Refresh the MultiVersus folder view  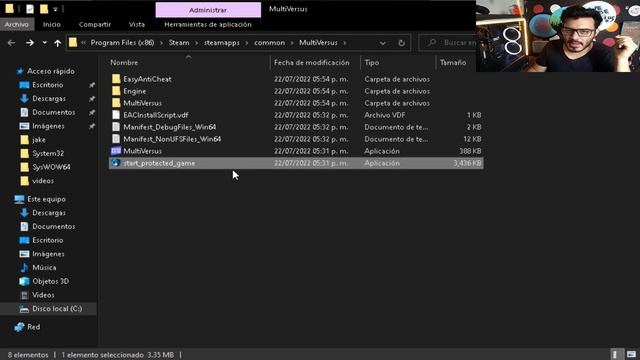coord(402,43)
